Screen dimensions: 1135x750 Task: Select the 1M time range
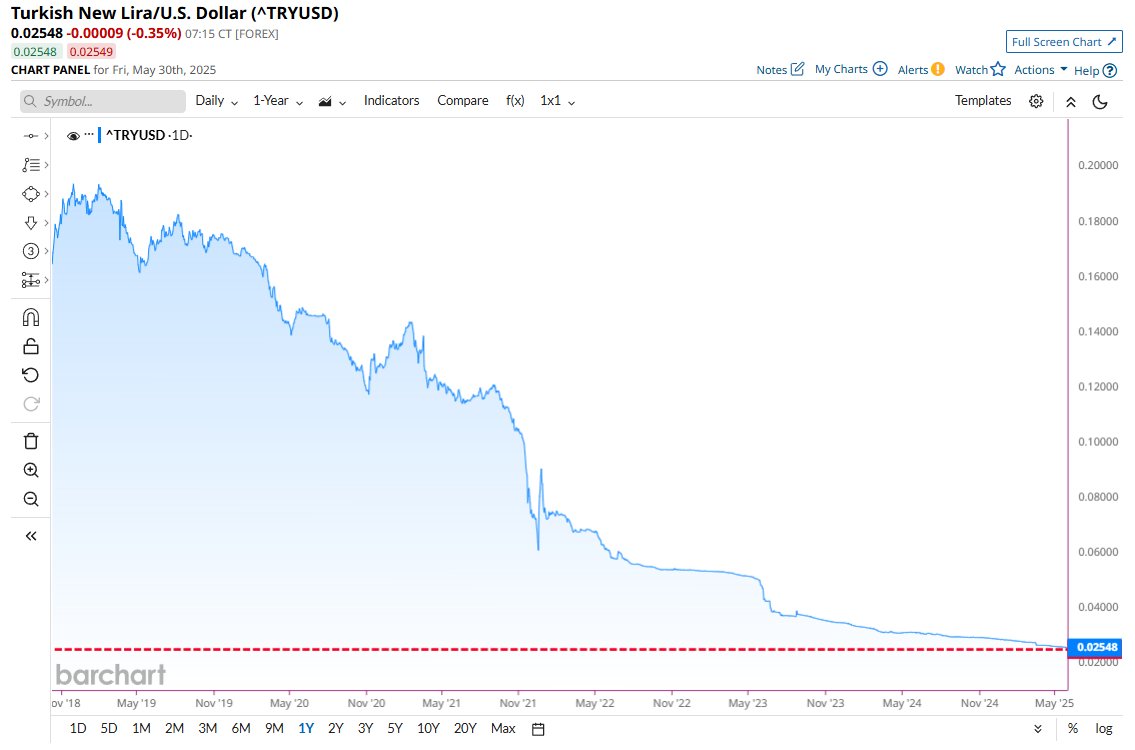pos(141,728)
